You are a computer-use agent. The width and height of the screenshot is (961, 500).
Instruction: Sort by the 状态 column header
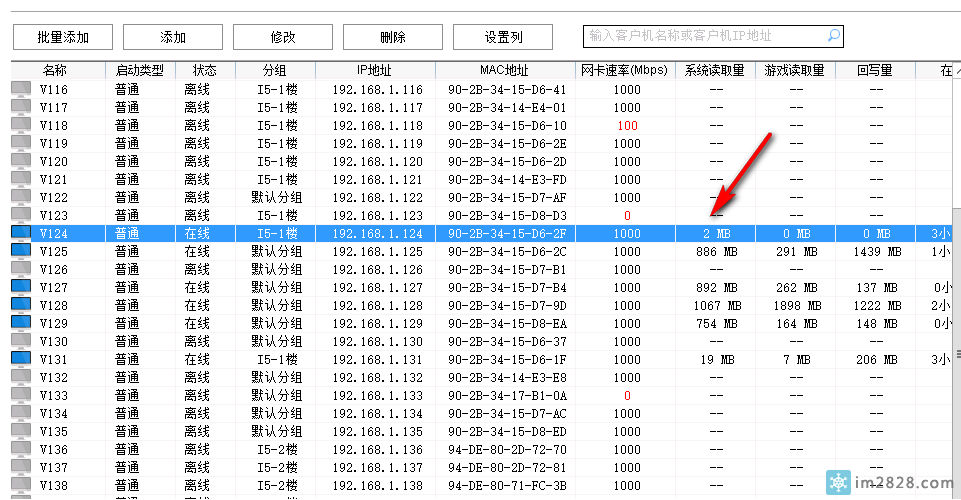(205, 70)
